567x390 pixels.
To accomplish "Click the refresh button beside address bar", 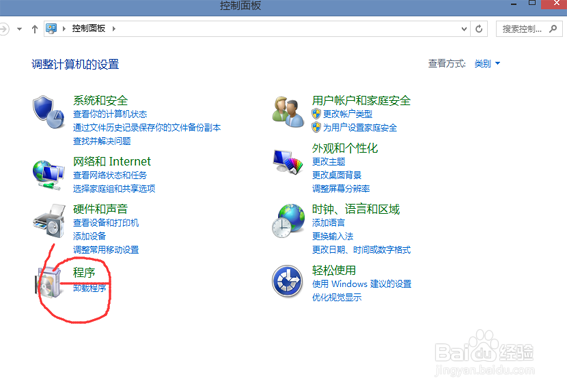I will click(479, 29).
